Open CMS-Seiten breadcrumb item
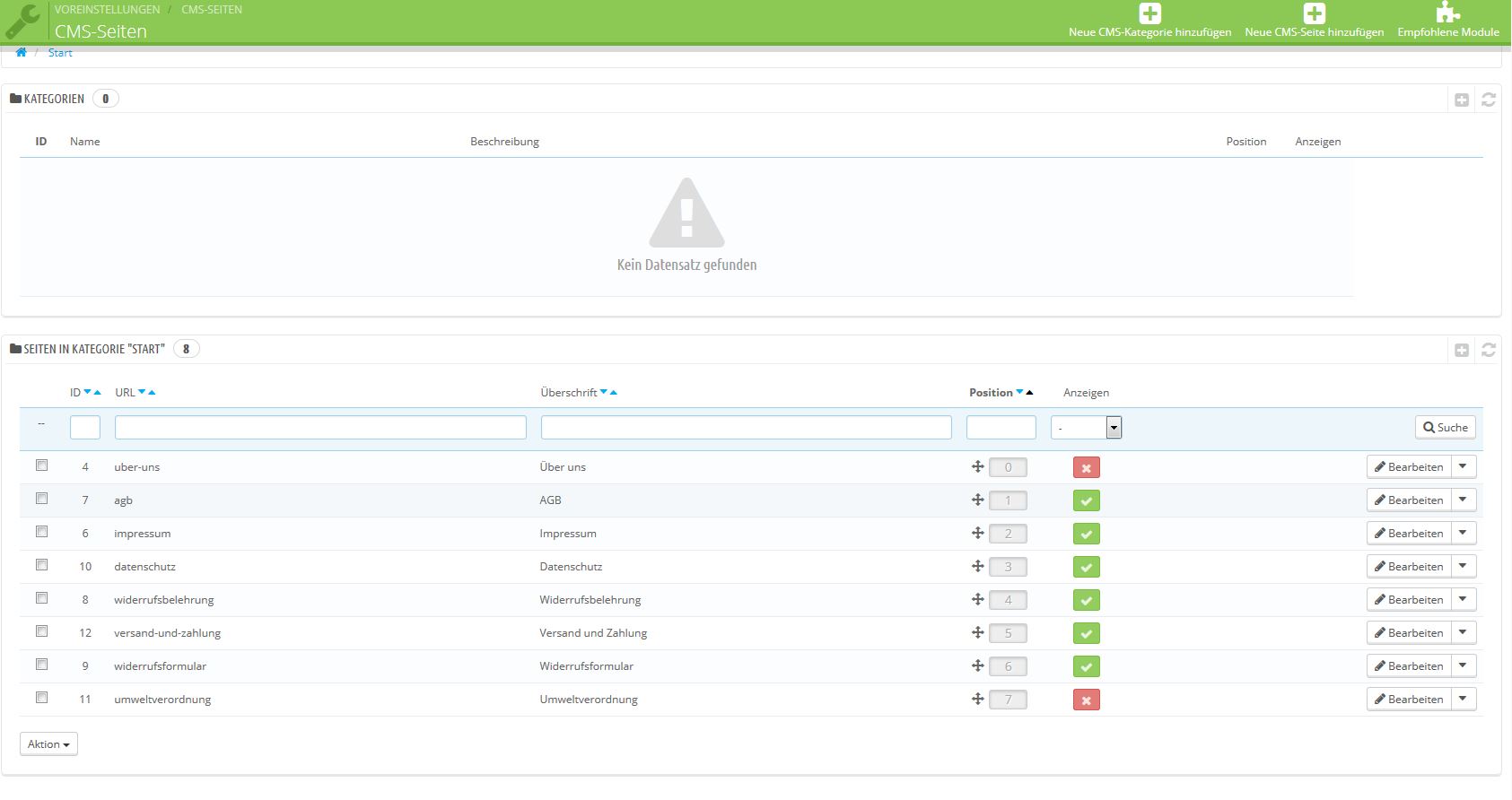Image resolution: width=1512 pixels, height=800 pixels. coord(212,10)
